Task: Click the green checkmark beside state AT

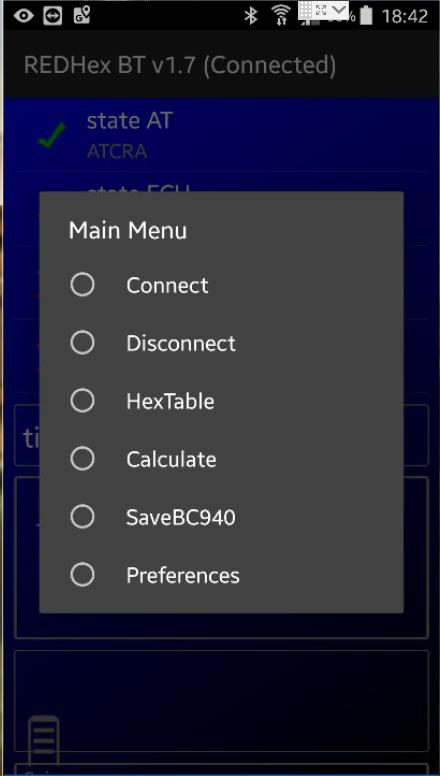Action: 52,135
